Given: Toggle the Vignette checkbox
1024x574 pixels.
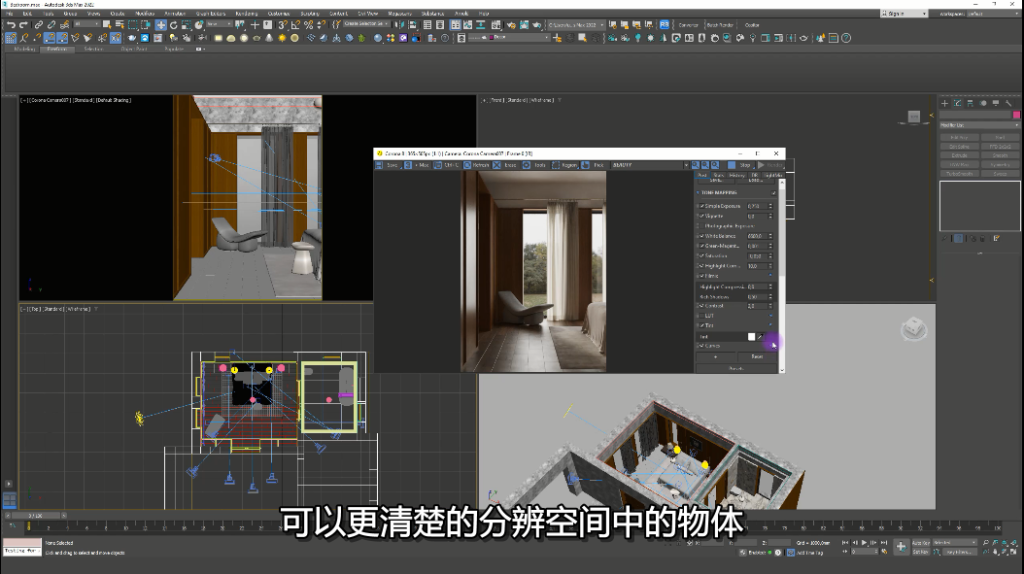Looking at the screenshot, I should (x=701, y=216).
